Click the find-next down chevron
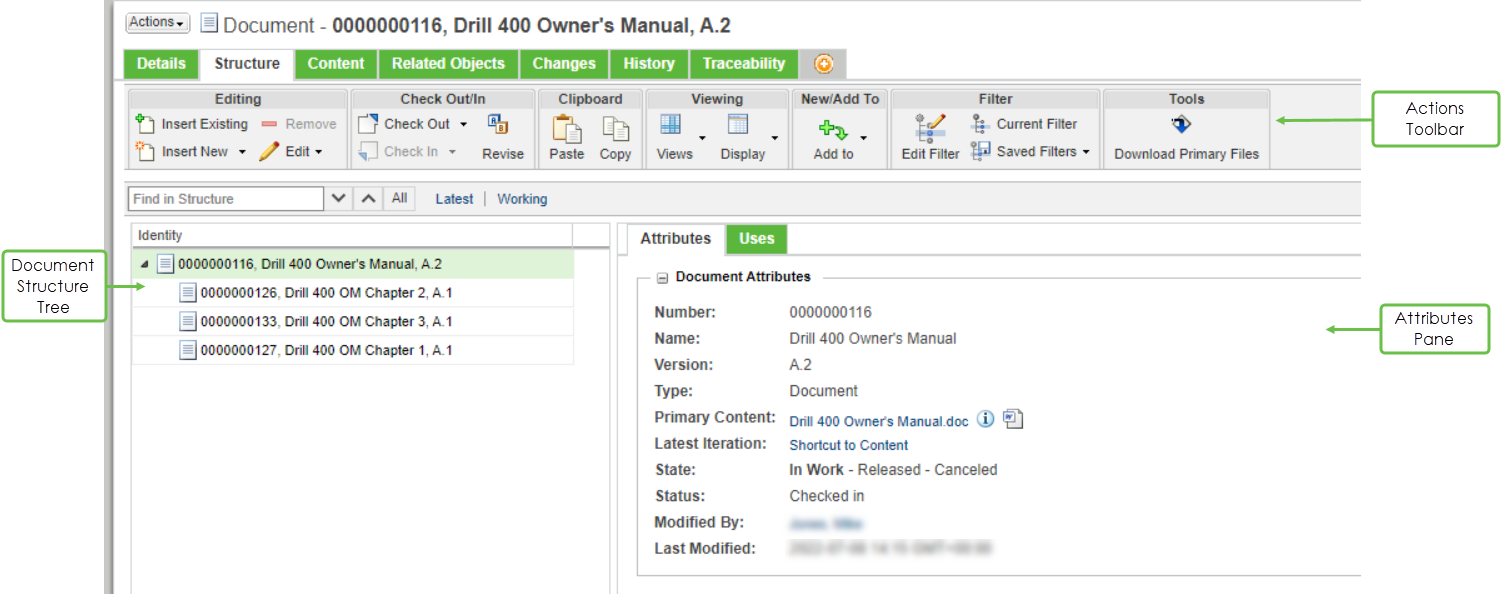The width and height of the screenshot is (1506, 594). click(339, 199)
